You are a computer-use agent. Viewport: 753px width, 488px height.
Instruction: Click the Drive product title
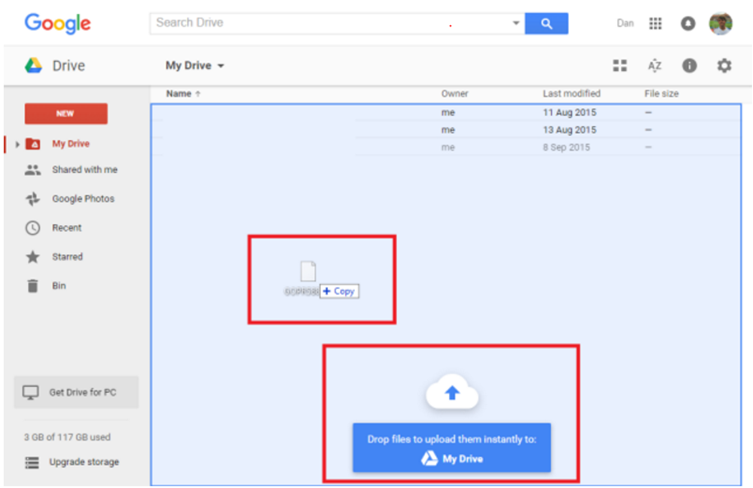pos(69,65)
